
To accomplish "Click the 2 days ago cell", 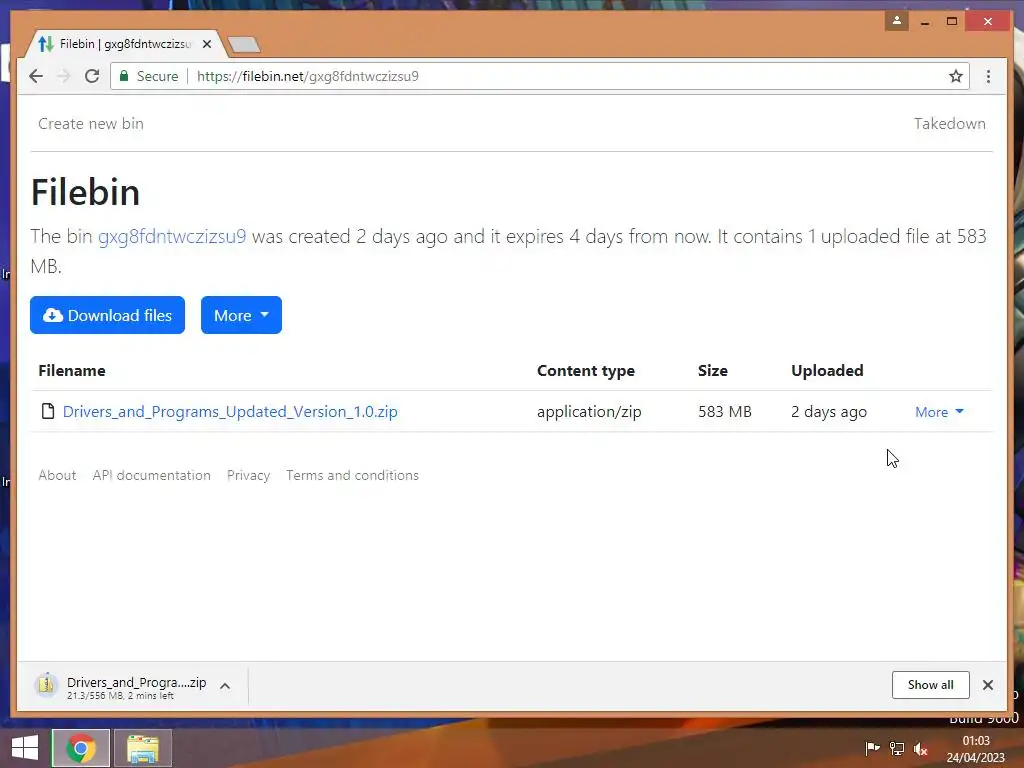I will [829, 411].
